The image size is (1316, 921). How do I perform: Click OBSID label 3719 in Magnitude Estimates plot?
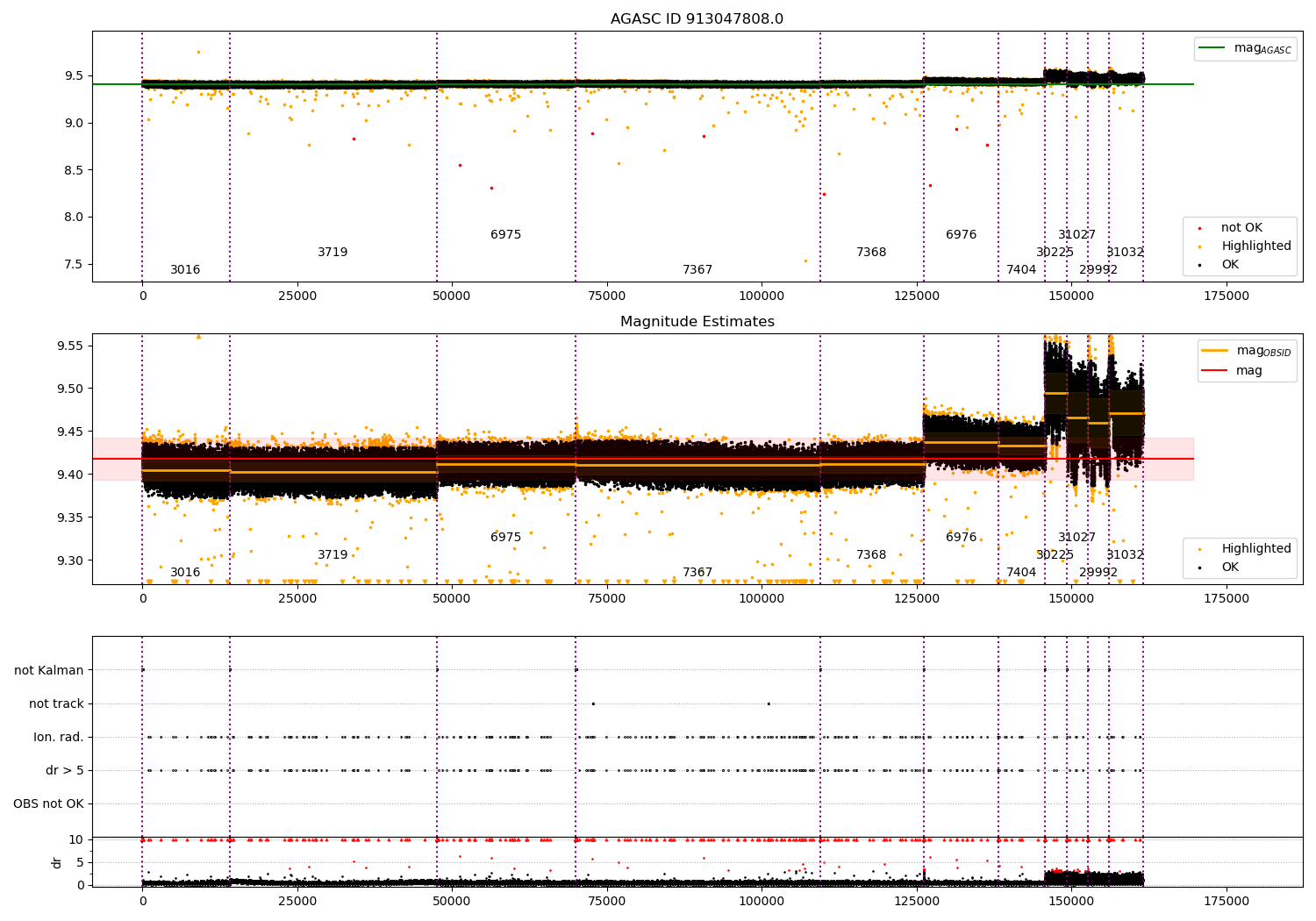(x=333, y=555)
